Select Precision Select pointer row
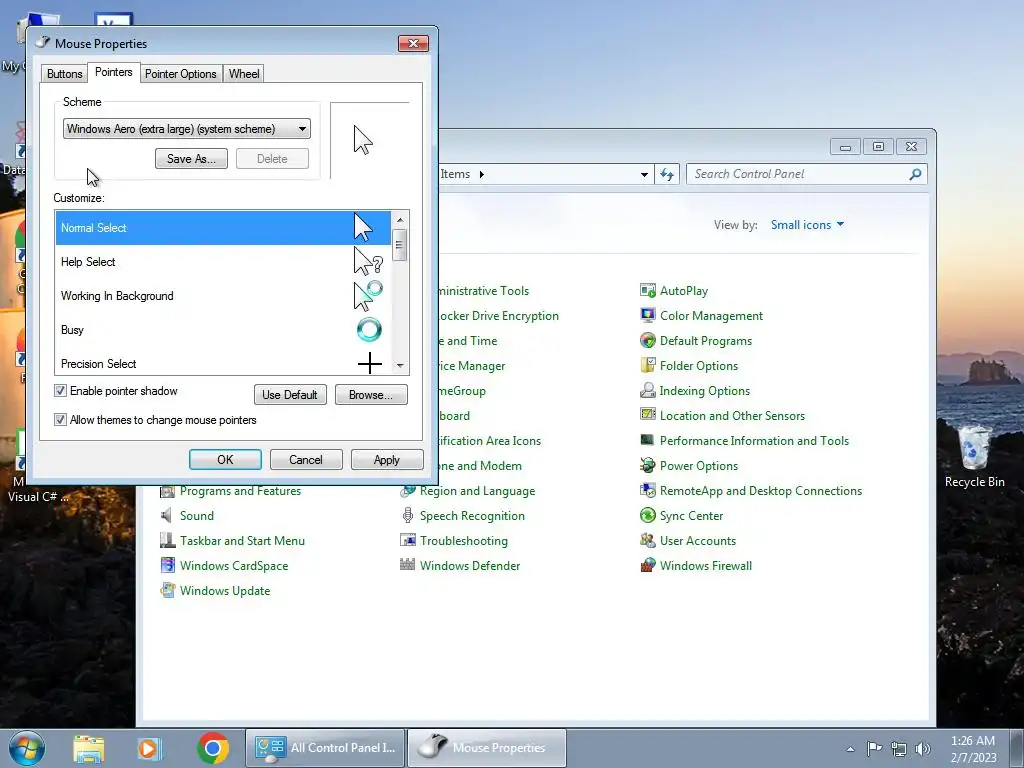 (x=223, y=362)
